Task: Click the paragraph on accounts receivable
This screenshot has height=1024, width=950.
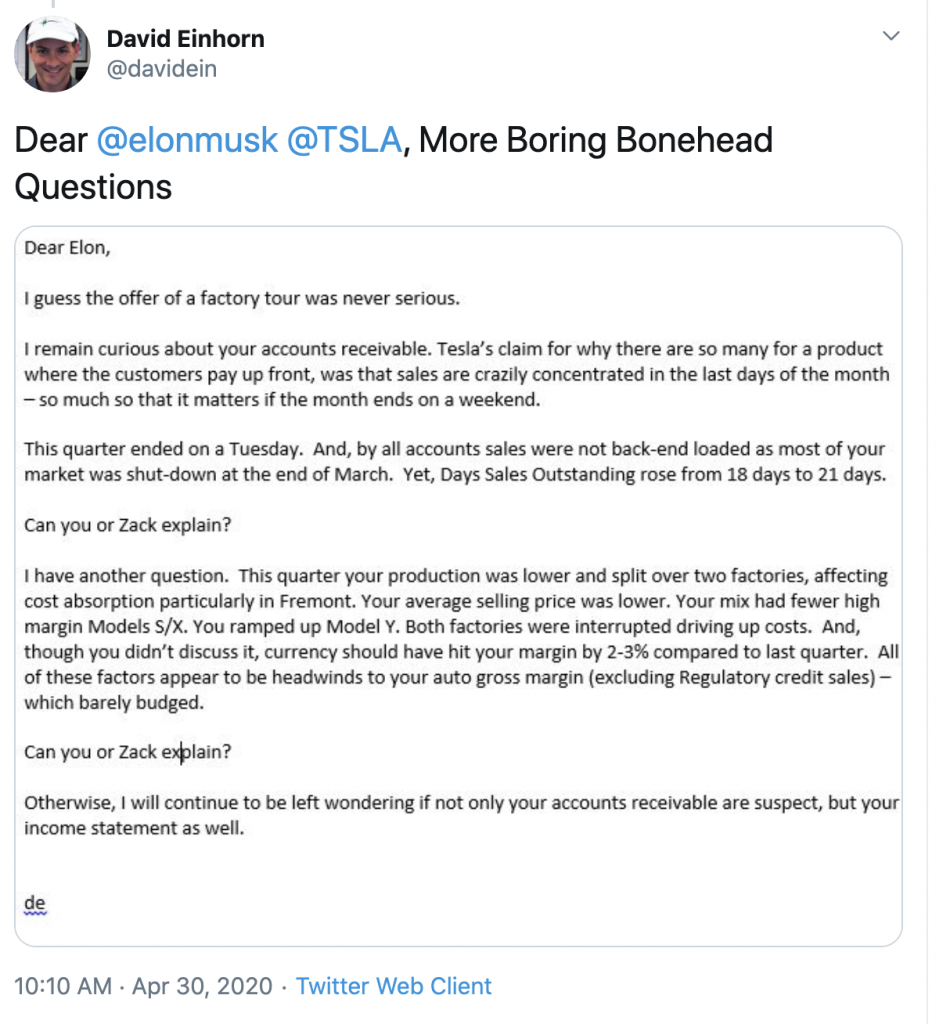Action: (456, 374)
